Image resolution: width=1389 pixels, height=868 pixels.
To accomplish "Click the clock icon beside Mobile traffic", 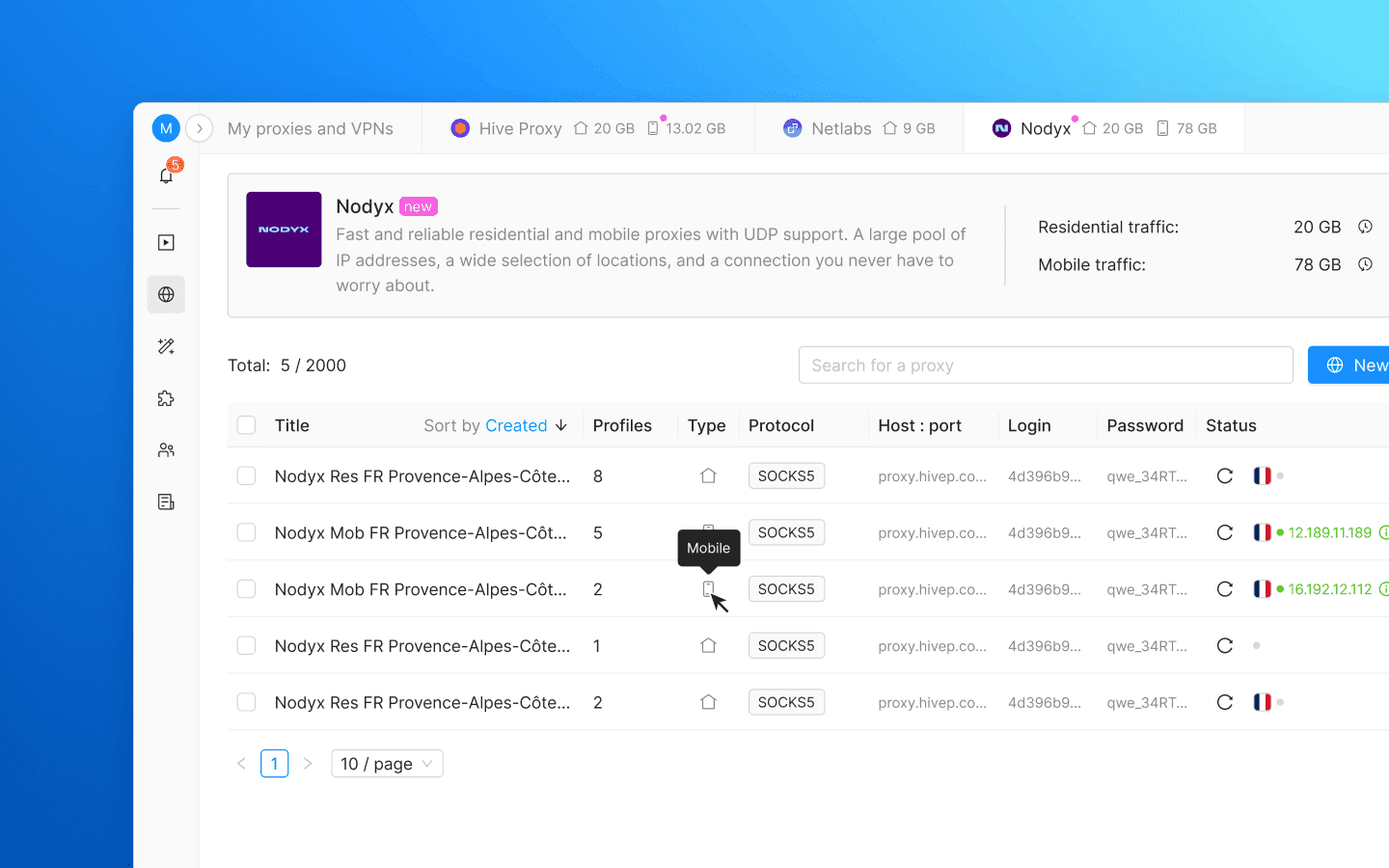I will [1365, 264].
